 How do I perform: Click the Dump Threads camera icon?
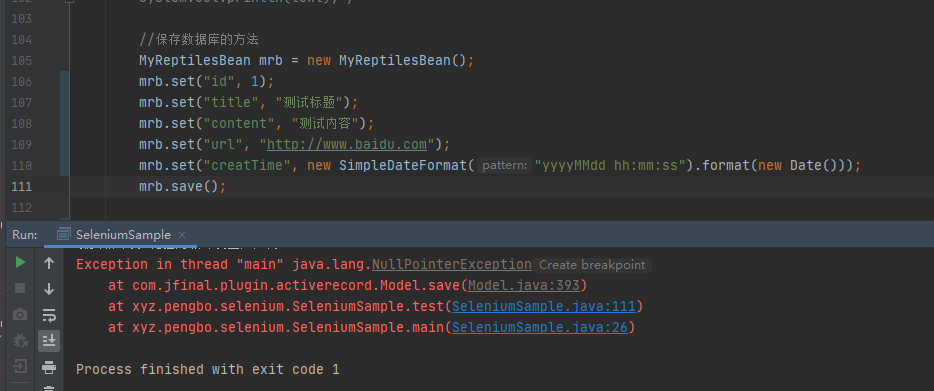(x=20, y=314)
